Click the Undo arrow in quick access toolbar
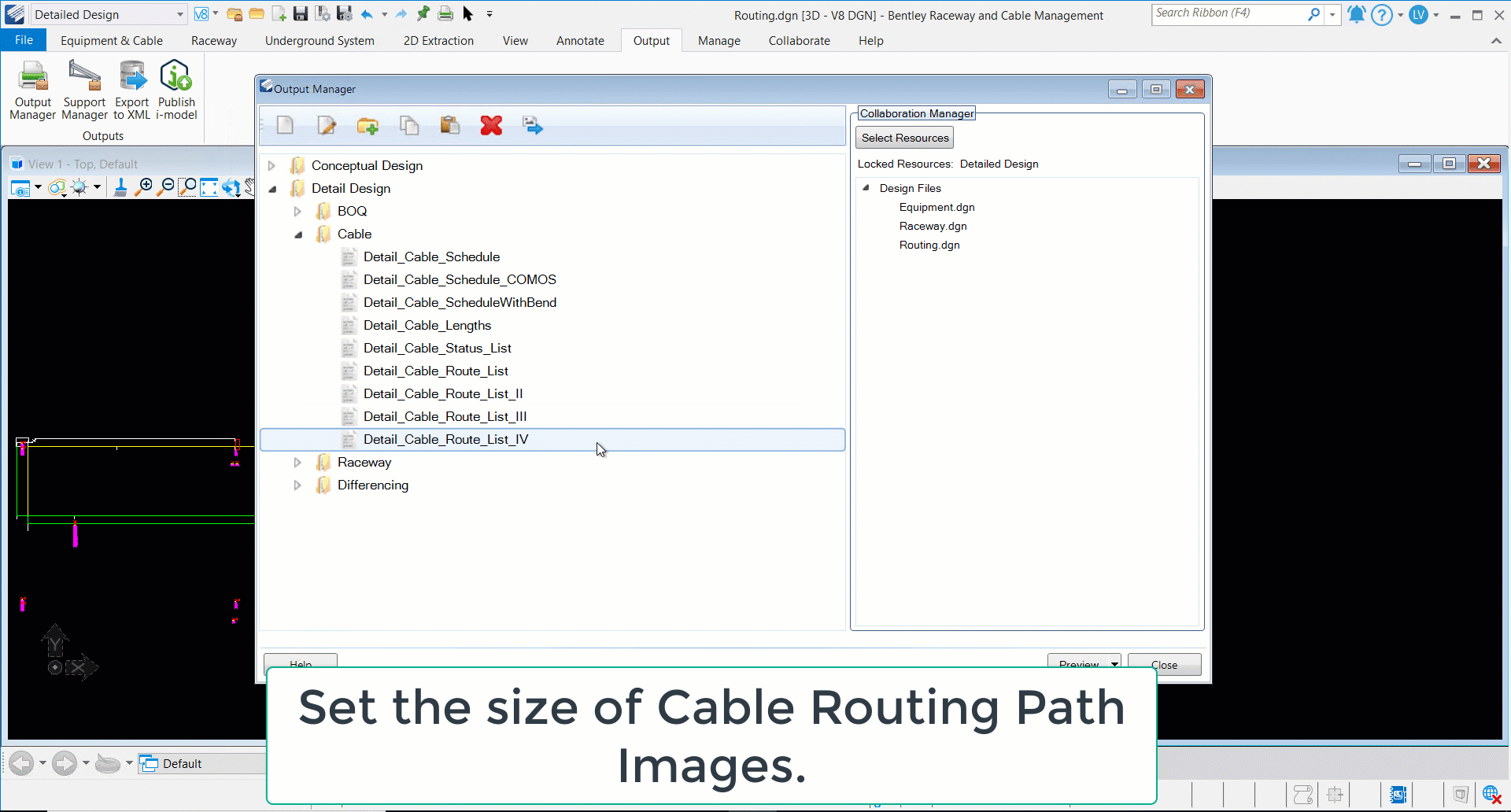Screen dimensions: 1511x812 click(x=367, y=14)
